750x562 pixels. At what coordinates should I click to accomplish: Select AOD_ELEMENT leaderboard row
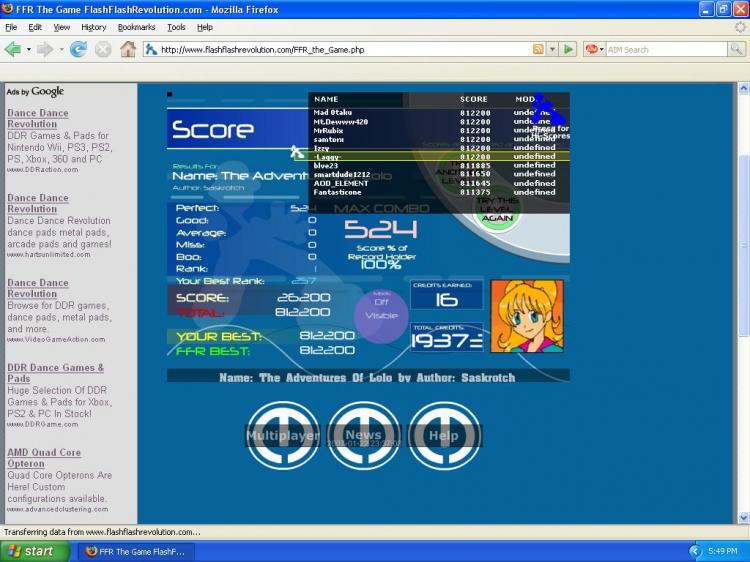point(439,183)
